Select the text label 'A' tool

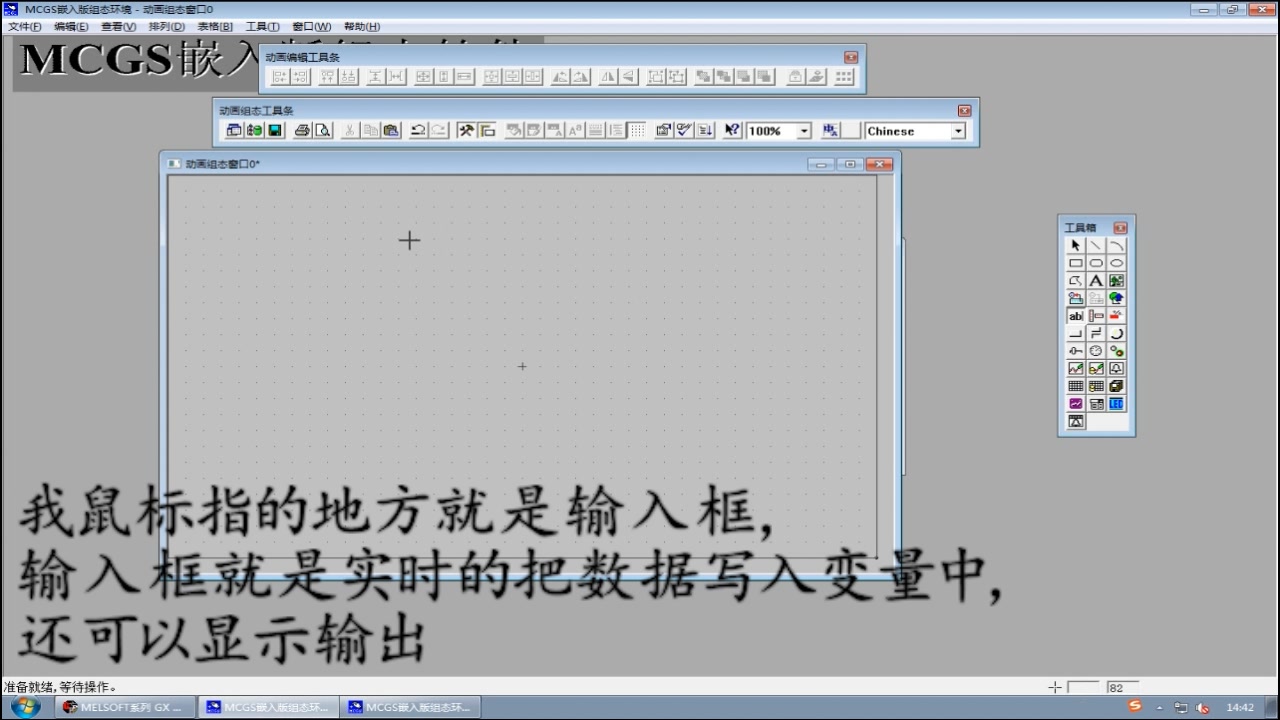[x=1096, y=281]
